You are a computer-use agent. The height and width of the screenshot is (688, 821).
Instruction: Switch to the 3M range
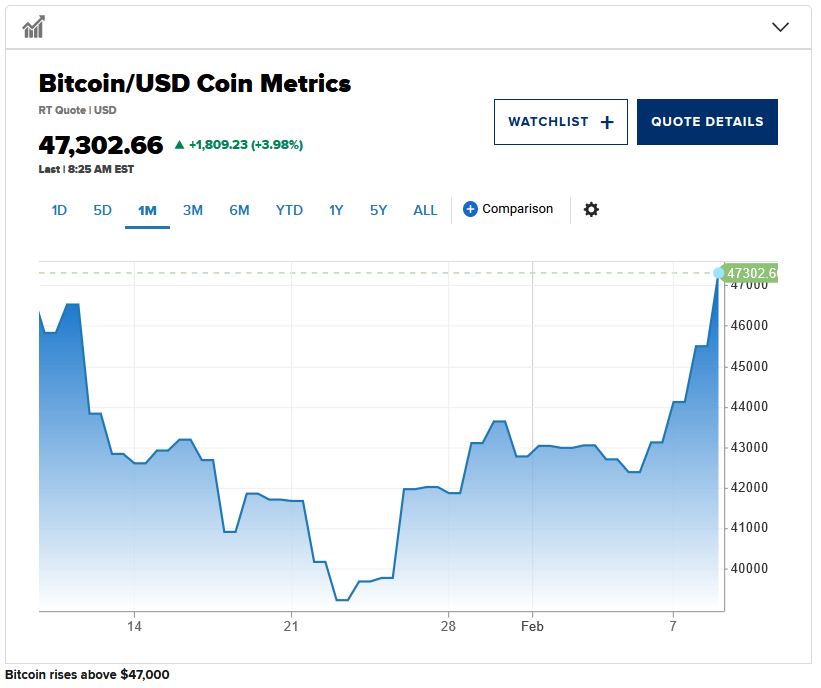click(192, 210)
